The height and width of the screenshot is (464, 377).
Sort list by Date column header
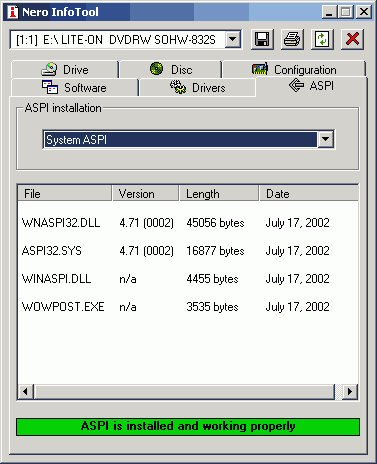309,194
